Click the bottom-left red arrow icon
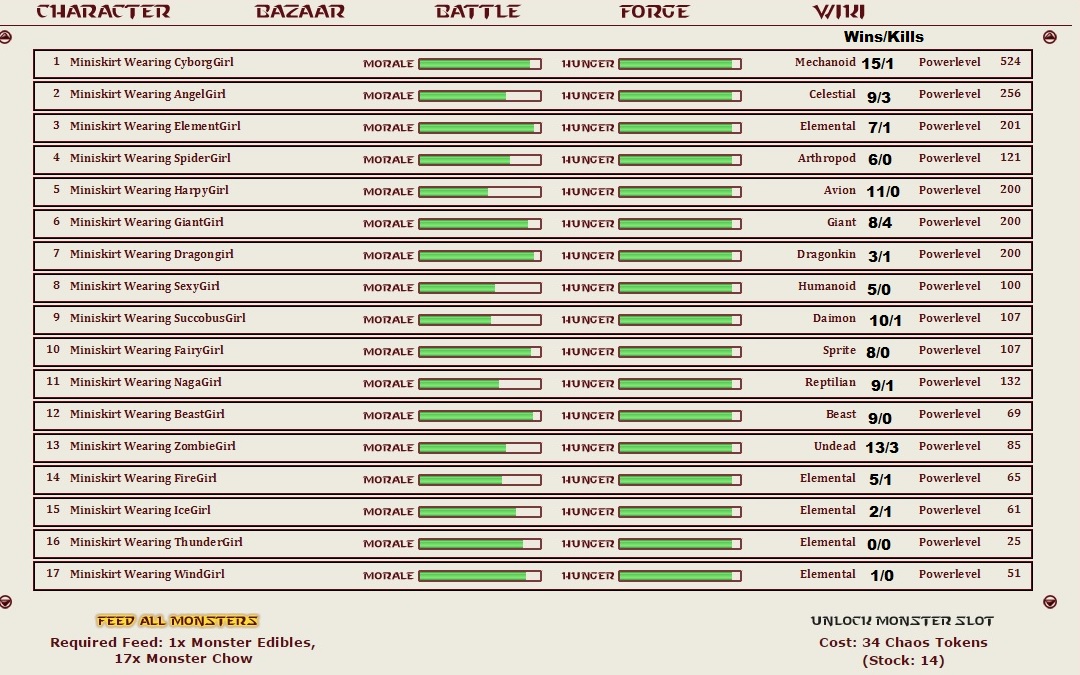This screenshot has width=1080, height=675. click(x=5, y=602)
